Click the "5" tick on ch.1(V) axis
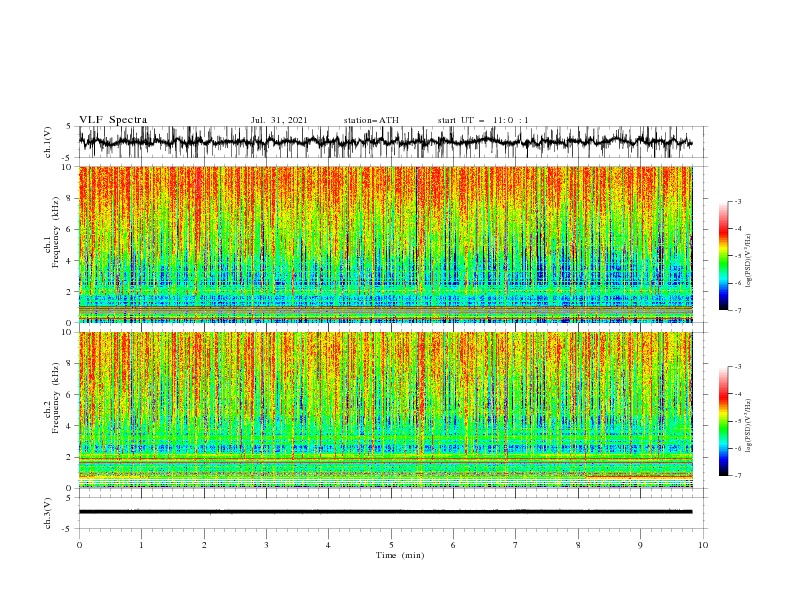792x612 pixels. coord(69,127)
